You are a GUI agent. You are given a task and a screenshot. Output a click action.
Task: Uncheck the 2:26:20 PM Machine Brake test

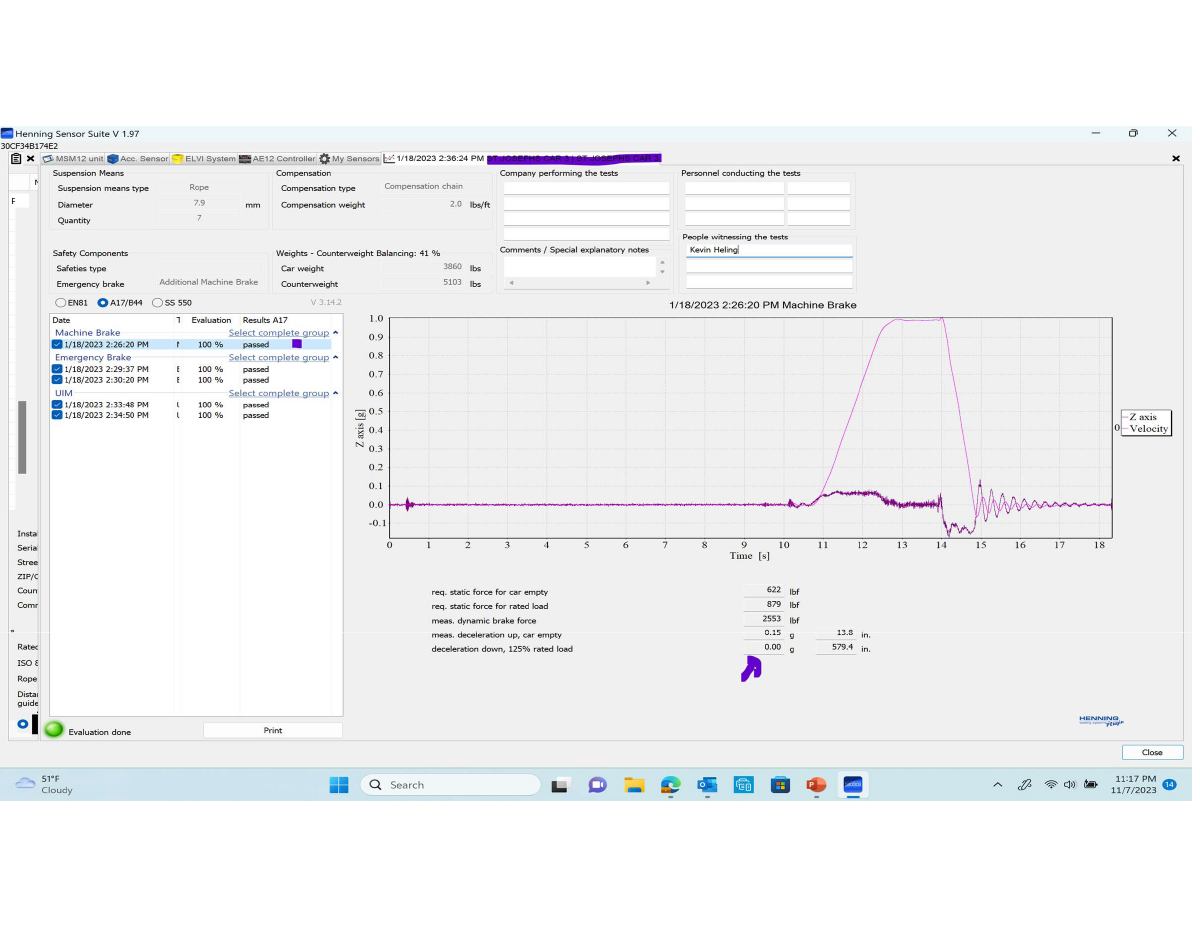57,344
